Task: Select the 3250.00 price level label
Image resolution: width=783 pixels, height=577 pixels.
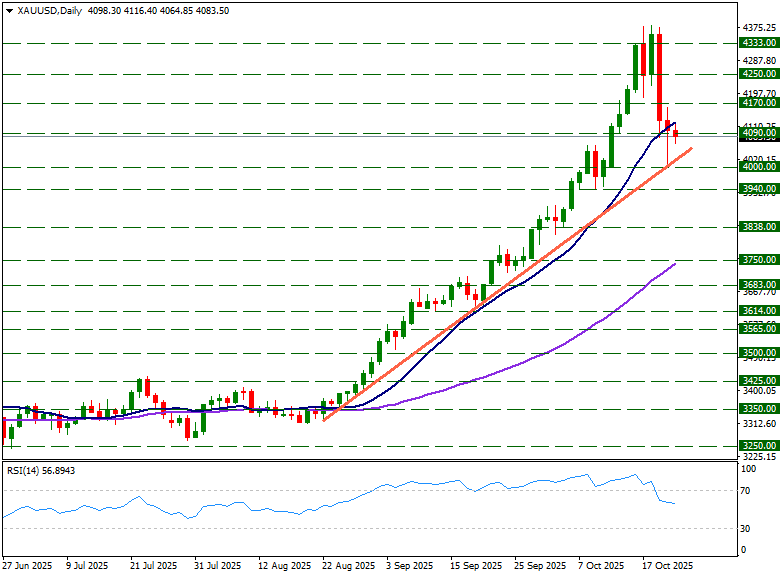Action: click(x=759, y=446)
